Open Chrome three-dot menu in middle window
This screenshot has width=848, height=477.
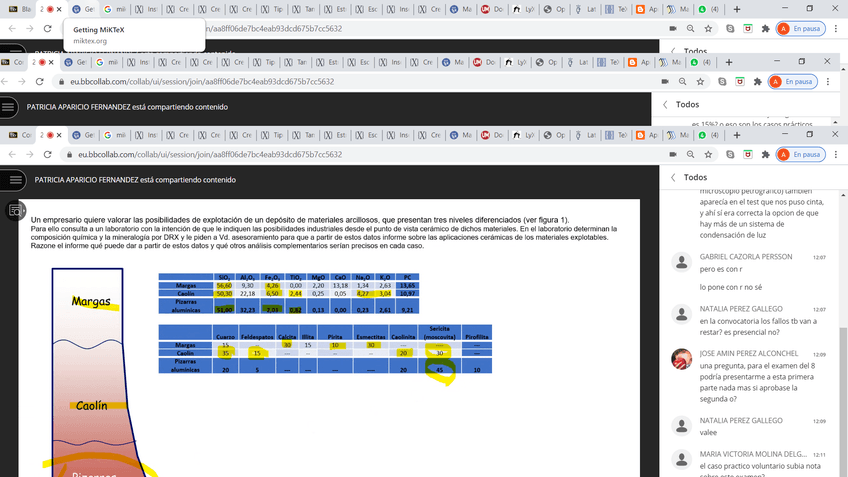point(828,82)
